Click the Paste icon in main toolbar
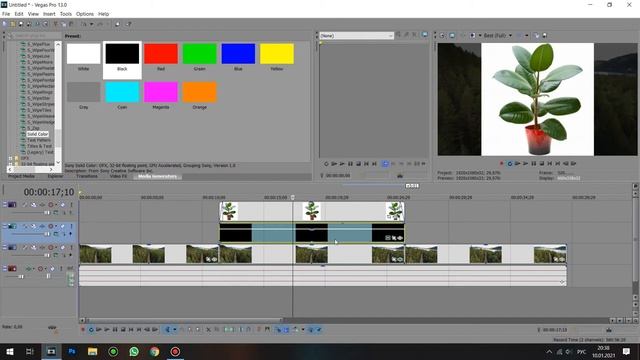The height and width of the screenshot is (360, 640). click(x=71, y=24)
